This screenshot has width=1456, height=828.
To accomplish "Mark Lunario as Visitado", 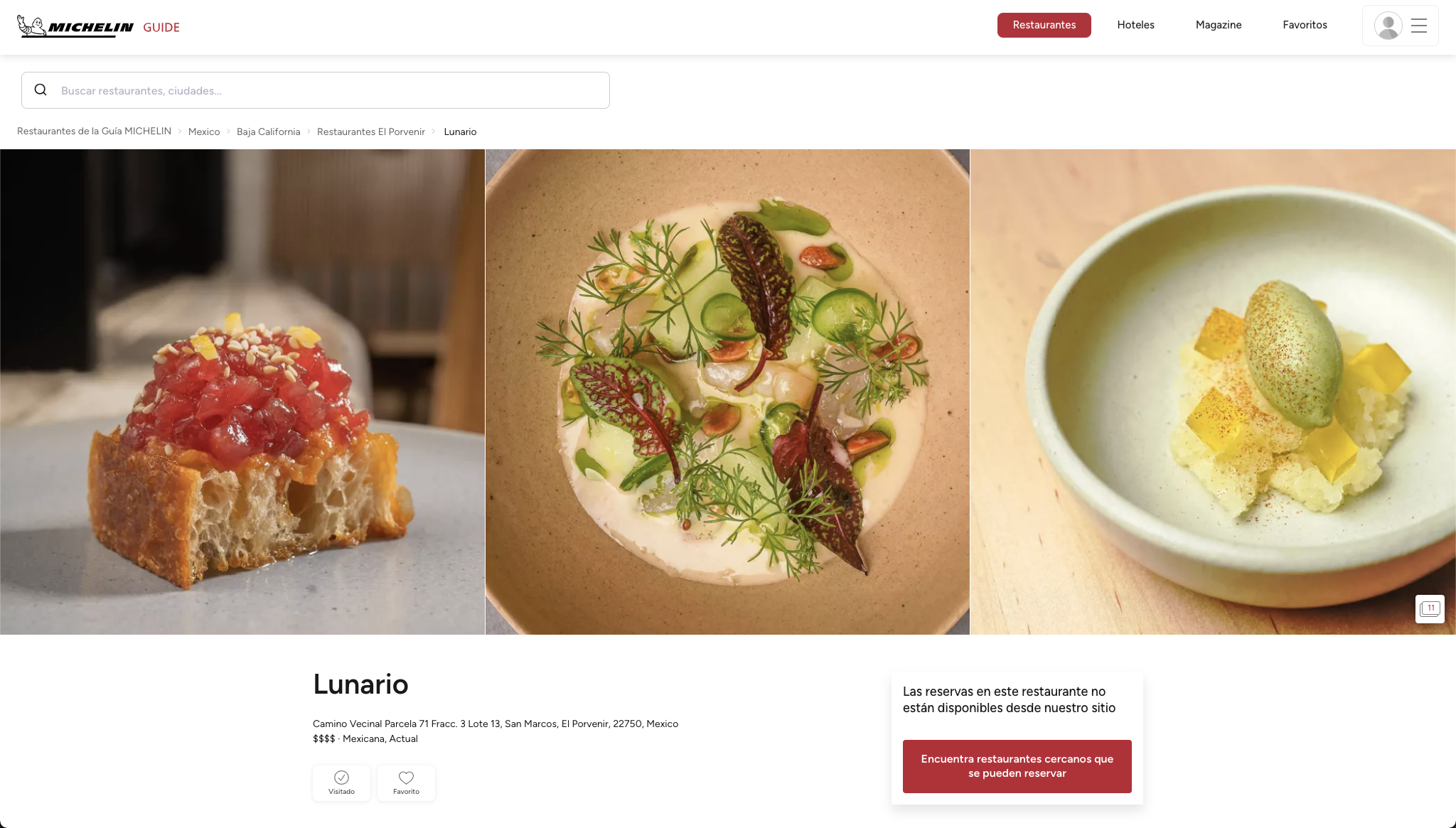I will coord(341,783).
